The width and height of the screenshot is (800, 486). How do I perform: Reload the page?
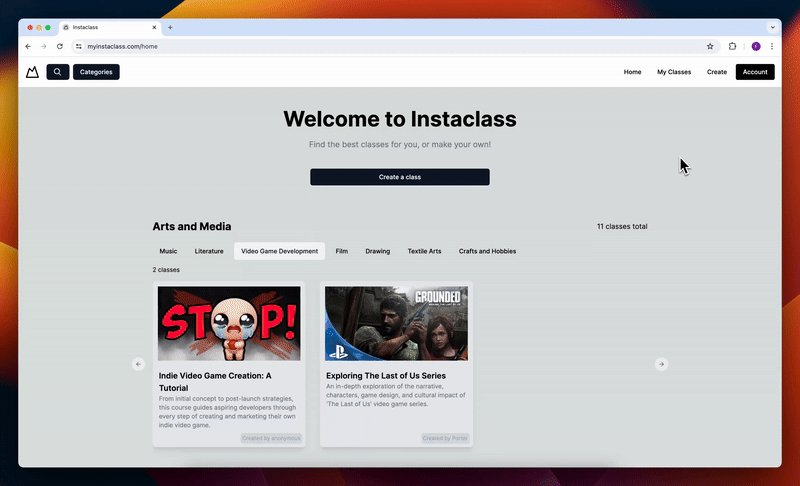pyautogui.click(x=60, y=46)
